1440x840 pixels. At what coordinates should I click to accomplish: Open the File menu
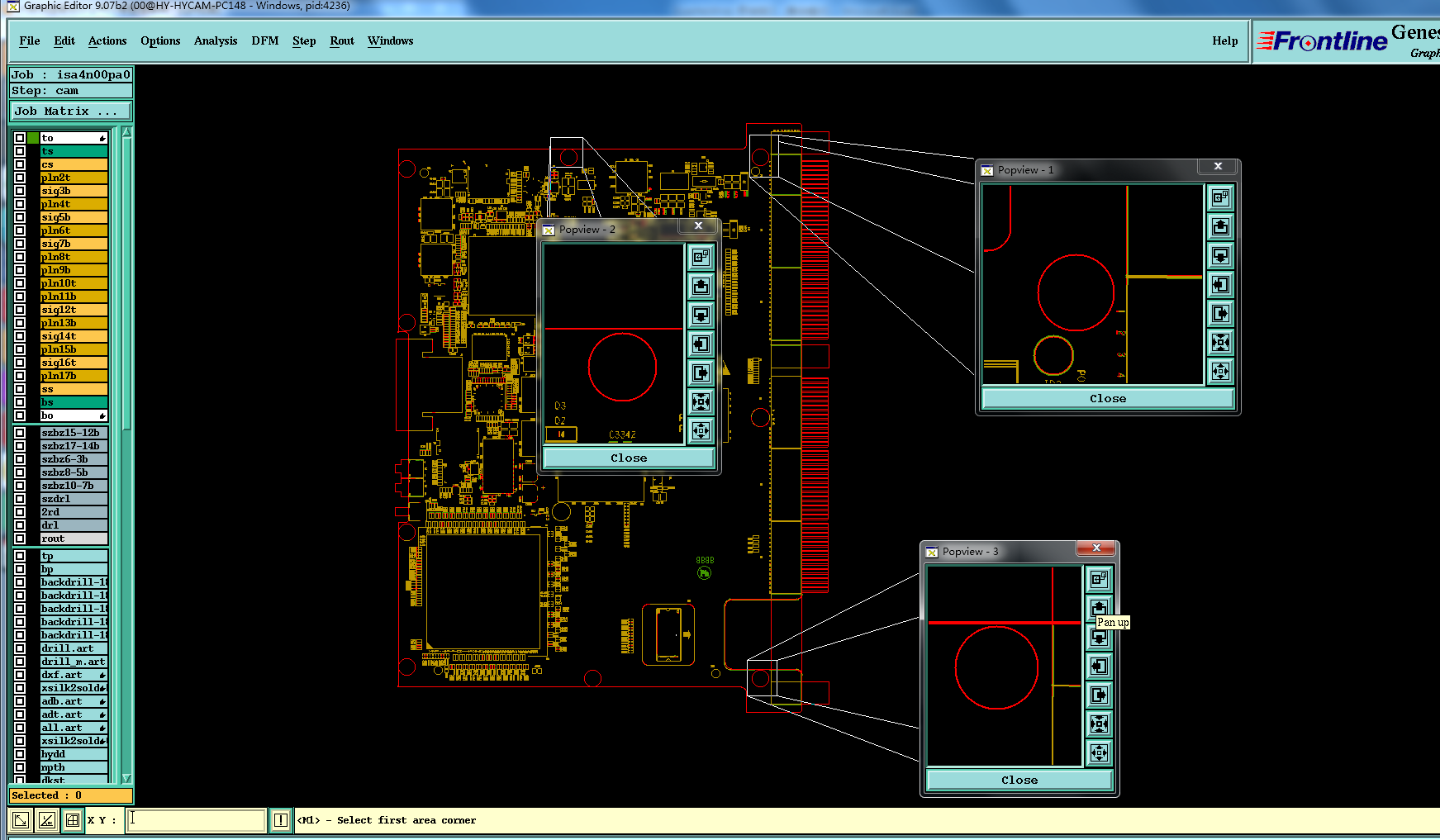[30, 40]
